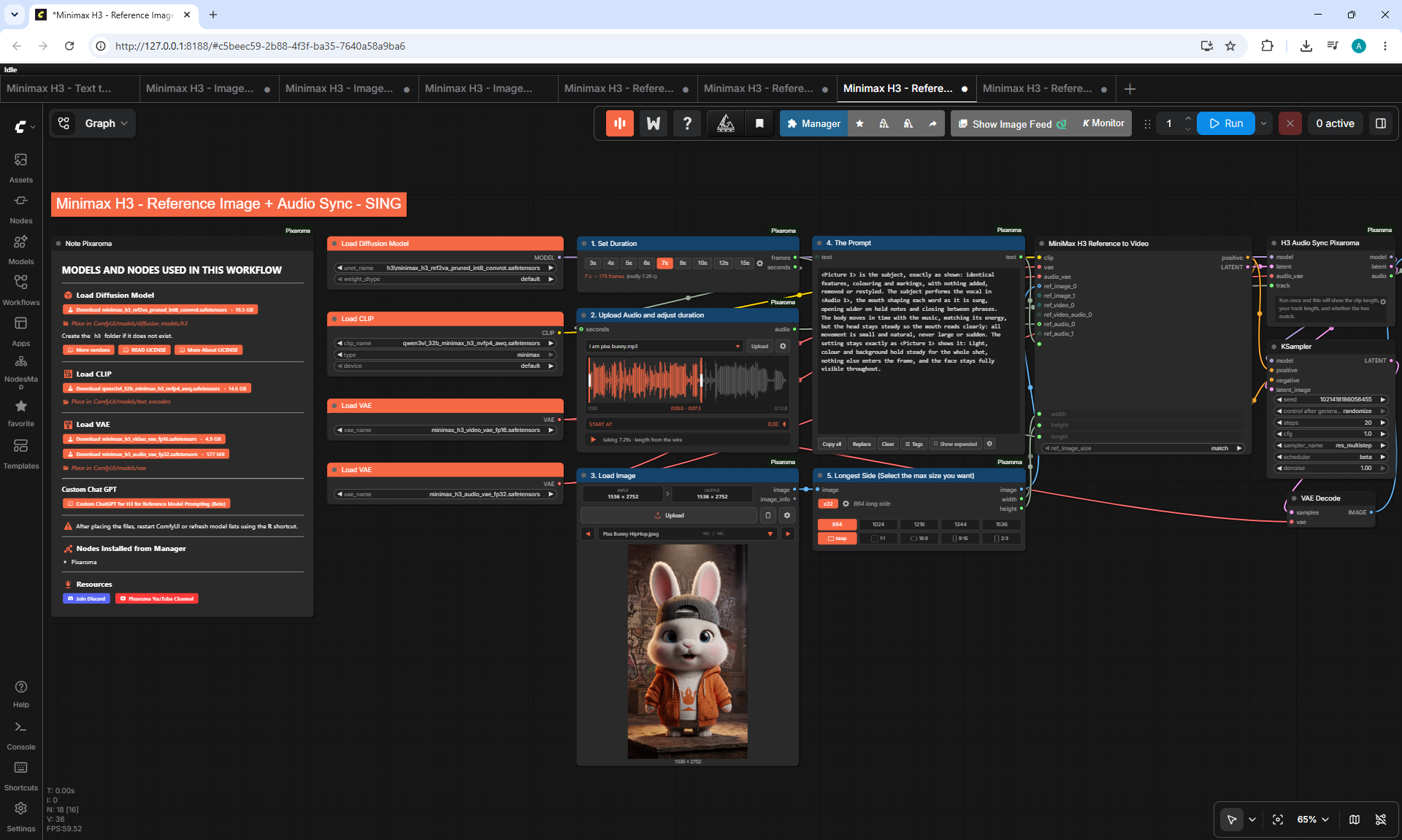Click the prompt text area
Image resolution: width=1402 pixels, height=840 pixels.
(919, 349)
